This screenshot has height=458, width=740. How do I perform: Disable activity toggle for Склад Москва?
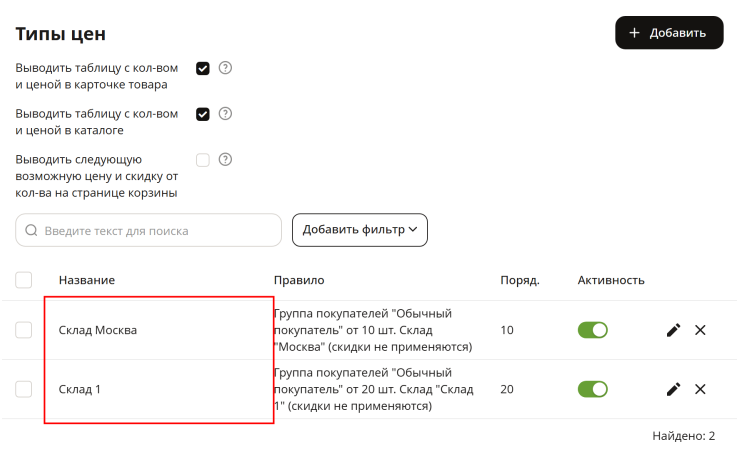coord(593,330)
